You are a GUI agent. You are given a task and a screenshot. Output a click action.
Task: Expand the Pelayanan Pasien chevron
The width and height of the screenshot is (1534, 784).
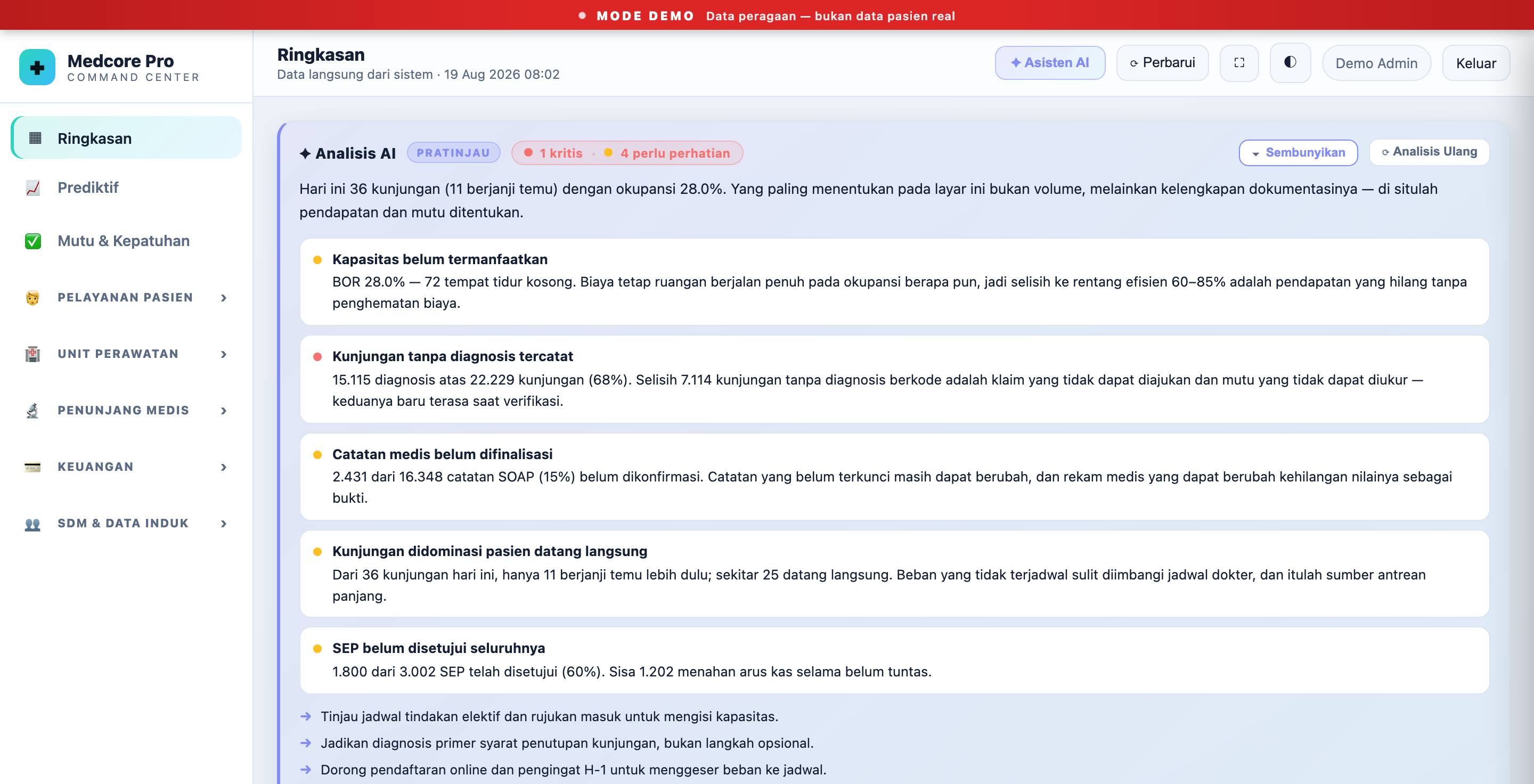(x=224, y=298)
